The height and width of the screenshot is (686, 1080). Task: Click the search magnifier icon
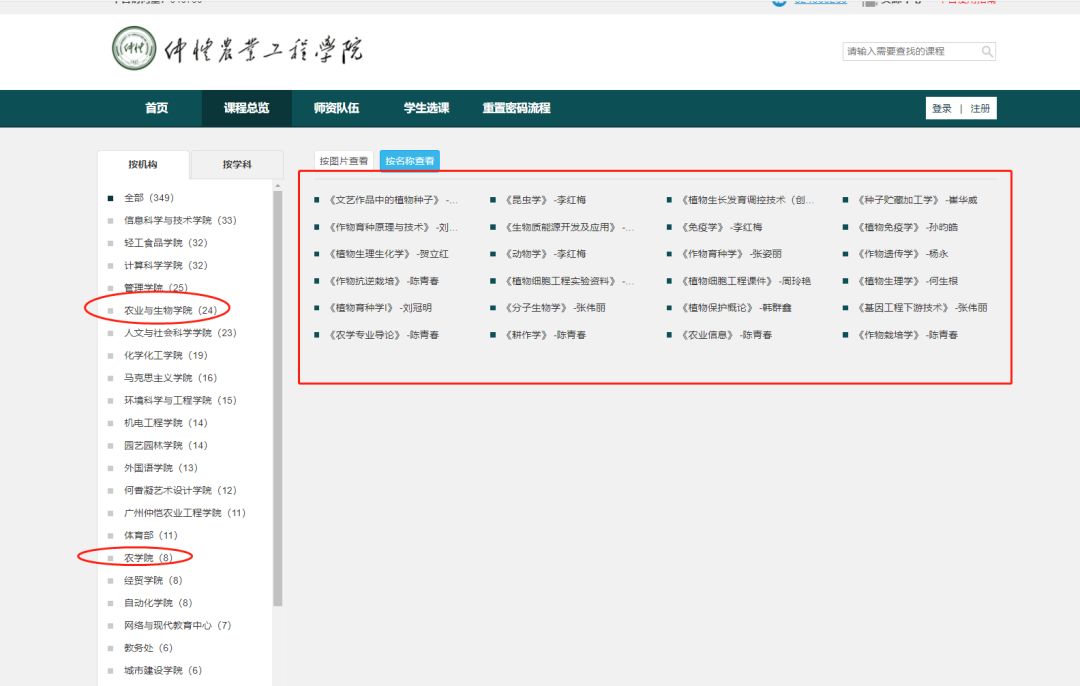point(987,52)
